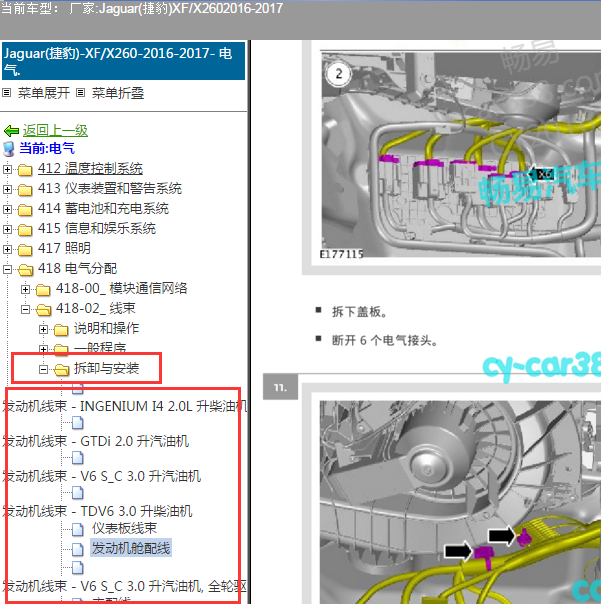Expand the 418-00_ 模块通信网络 node
This screenshot has width=601, height=604.
(25, 289)
